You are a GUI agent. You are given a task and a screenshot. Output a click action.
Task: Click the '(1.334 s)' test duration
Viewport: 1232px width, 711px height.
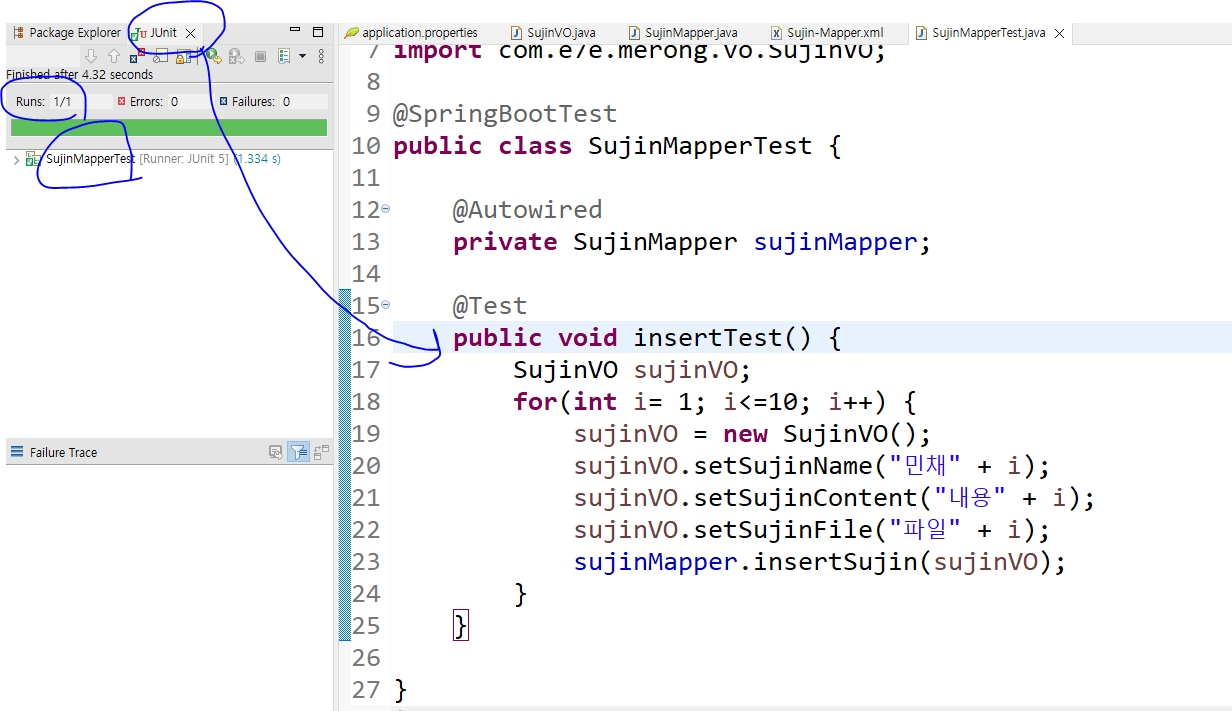[257, 159]
